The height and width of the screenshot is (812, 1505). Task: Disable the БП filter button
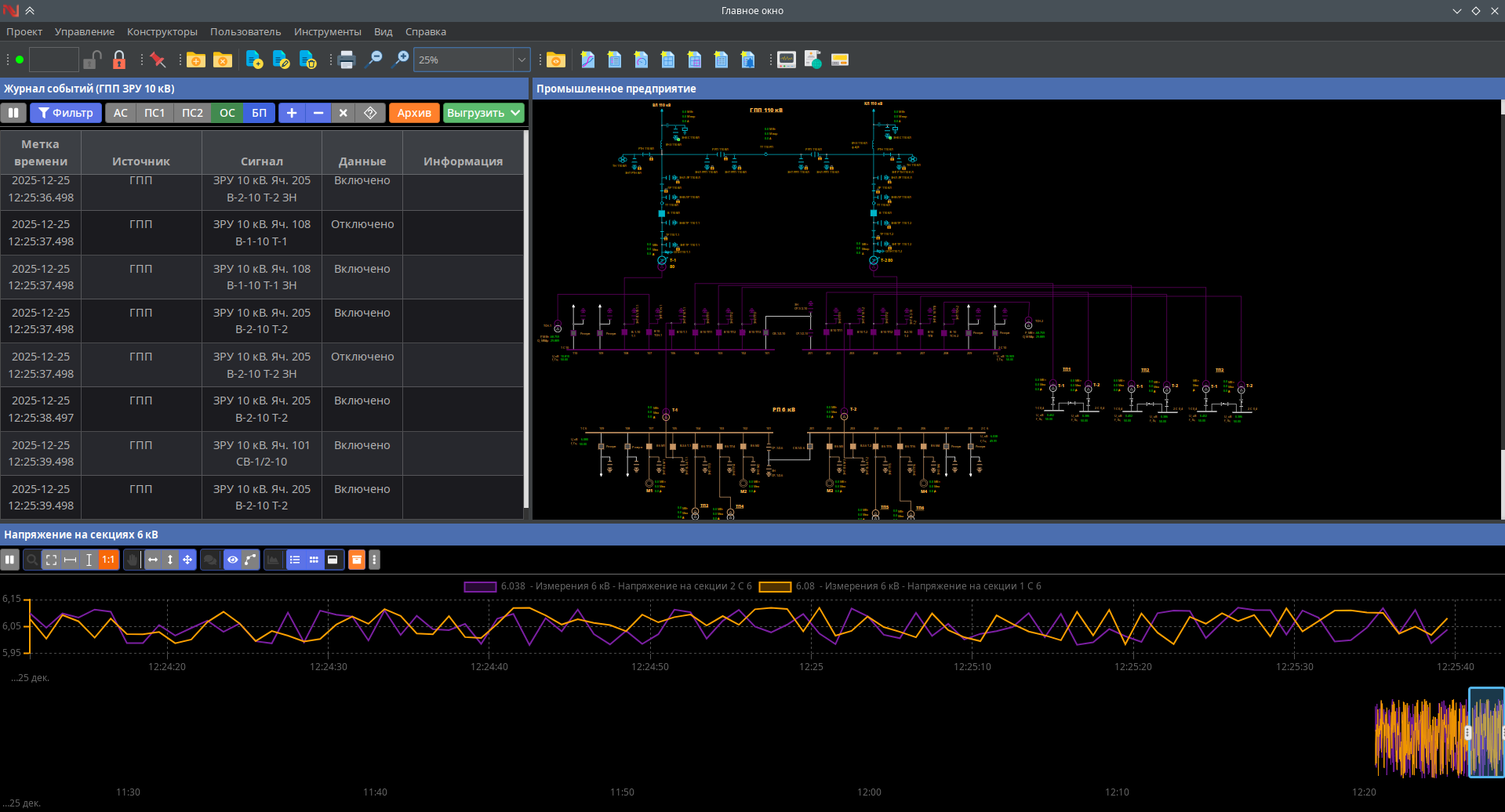tap(260, 113)
